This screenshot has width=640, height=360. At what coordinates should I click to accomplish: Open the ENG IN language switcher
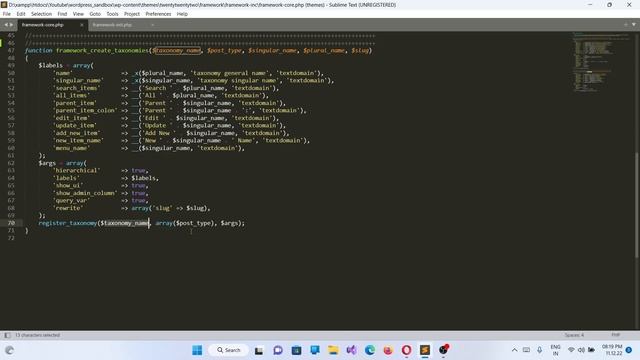pos(556,350)
